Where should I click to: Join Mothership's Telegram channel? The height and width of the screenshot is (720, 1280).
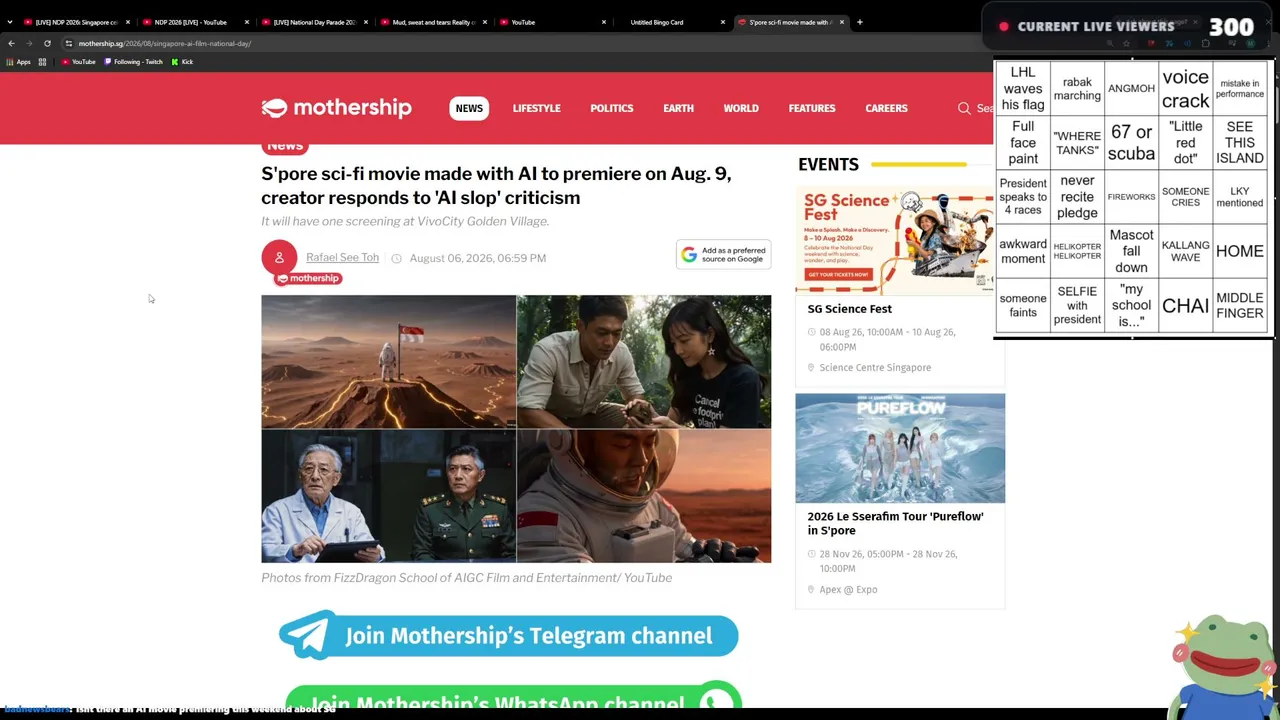(508, 636)
